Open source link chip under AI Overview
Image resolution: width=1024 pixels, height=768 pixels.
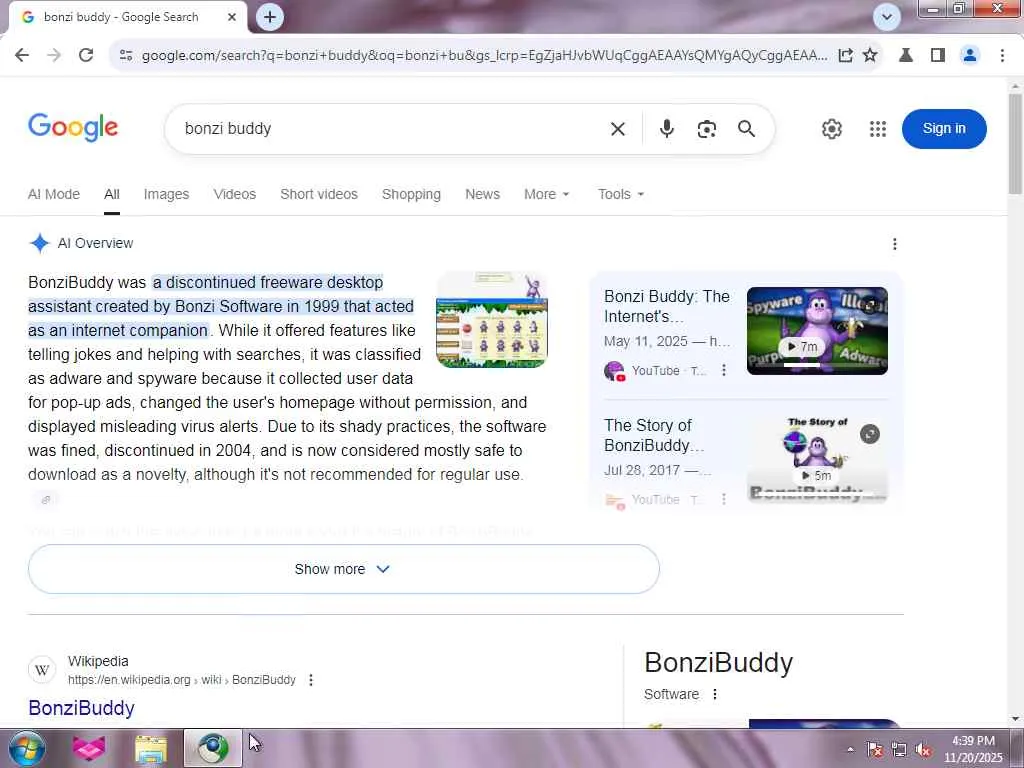[45, 500]
